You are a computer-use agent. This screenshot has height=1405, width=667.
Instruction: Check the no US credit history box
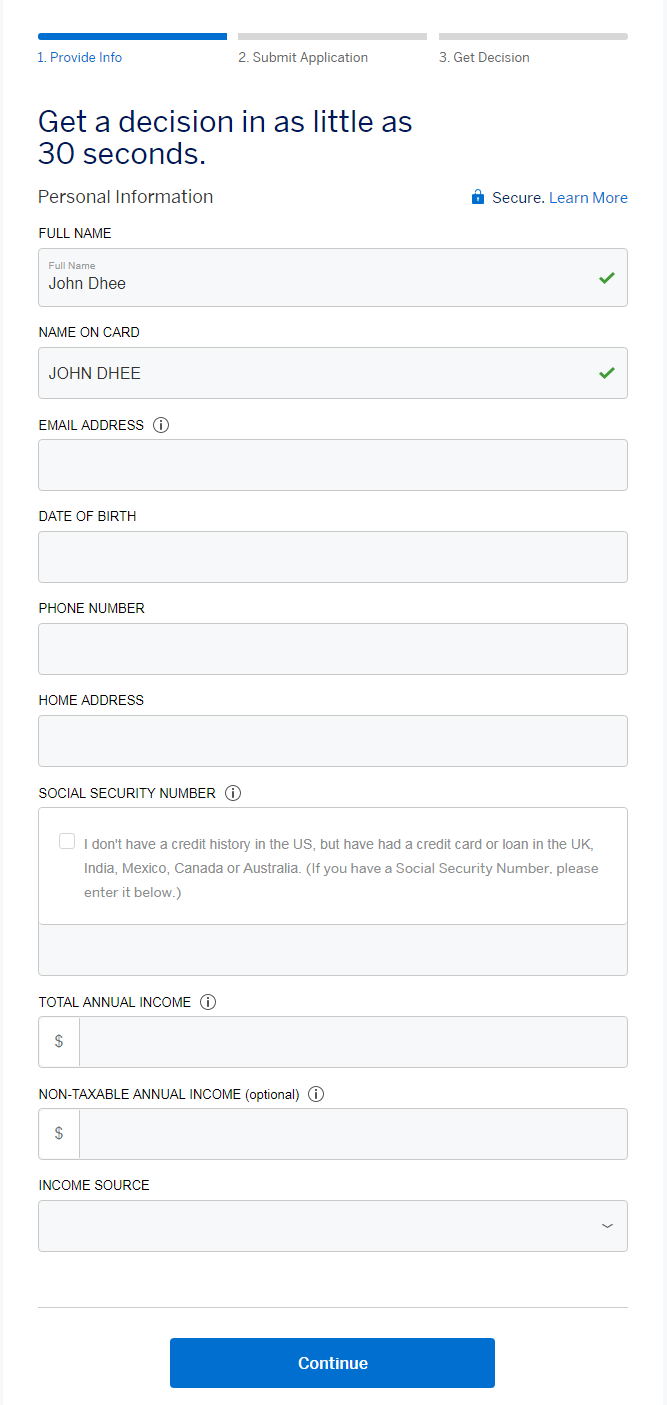67,841
